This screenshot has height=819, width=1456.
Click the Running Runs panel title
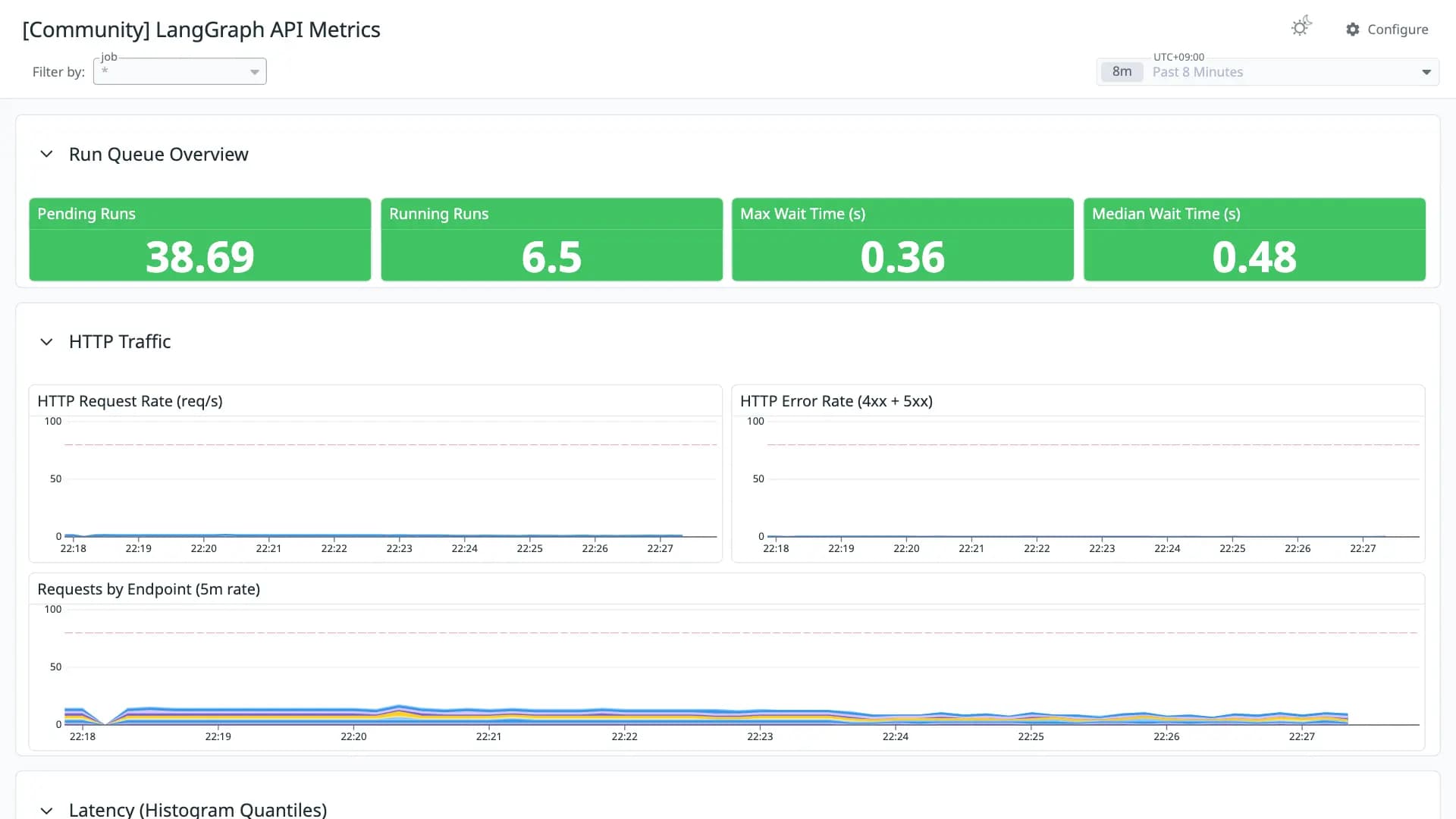438,214
